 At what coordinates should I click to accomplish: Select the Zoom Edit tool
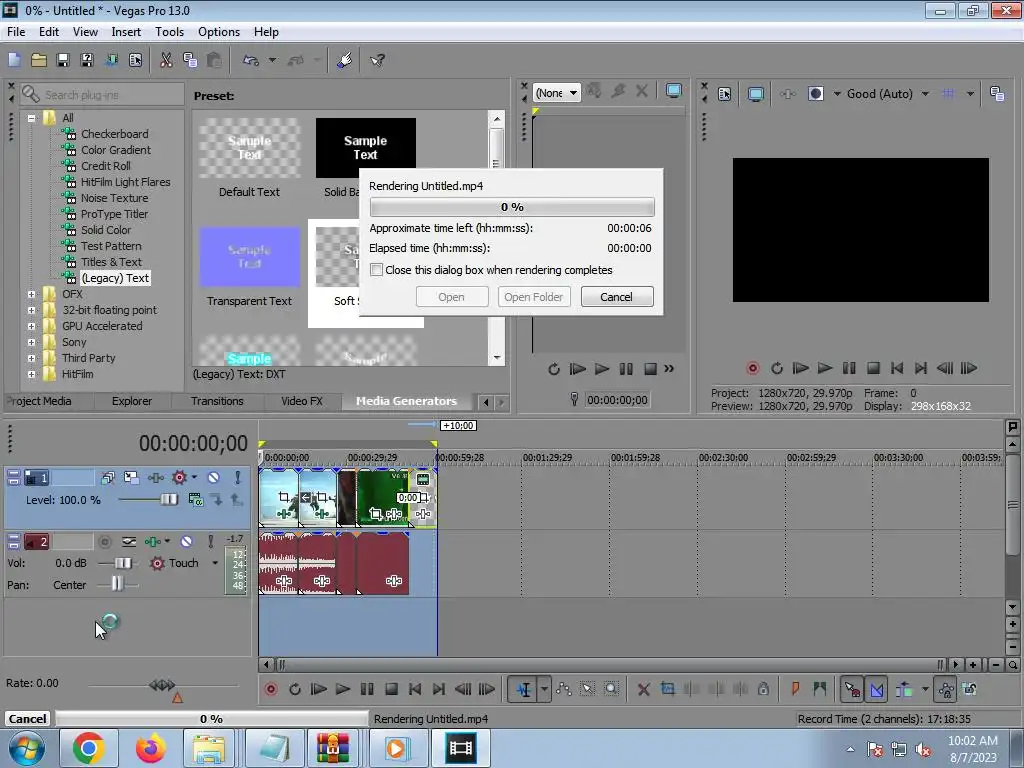[611, 689]
